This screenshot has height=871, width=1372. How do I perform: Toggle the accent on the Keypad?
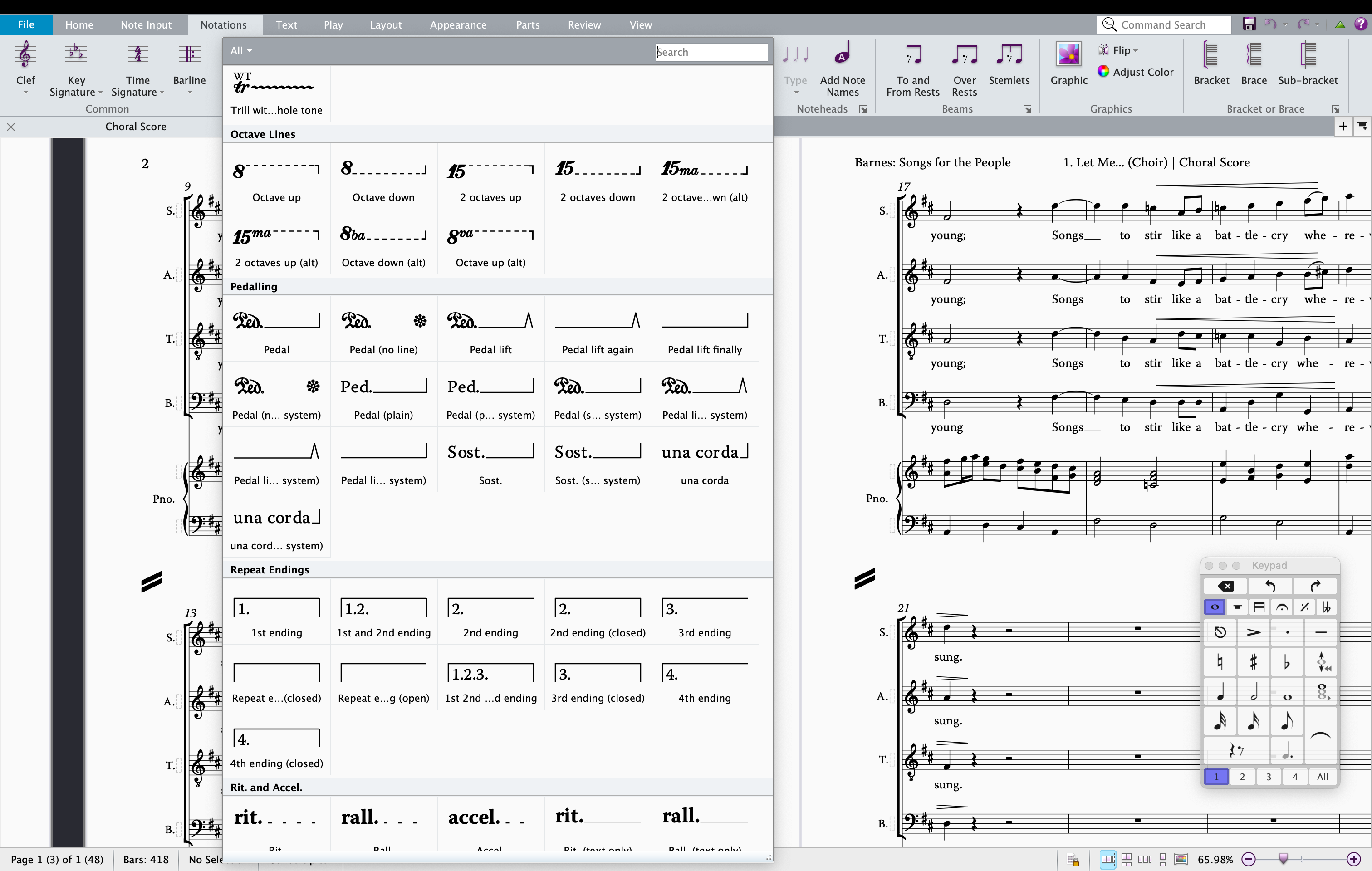1254,632
